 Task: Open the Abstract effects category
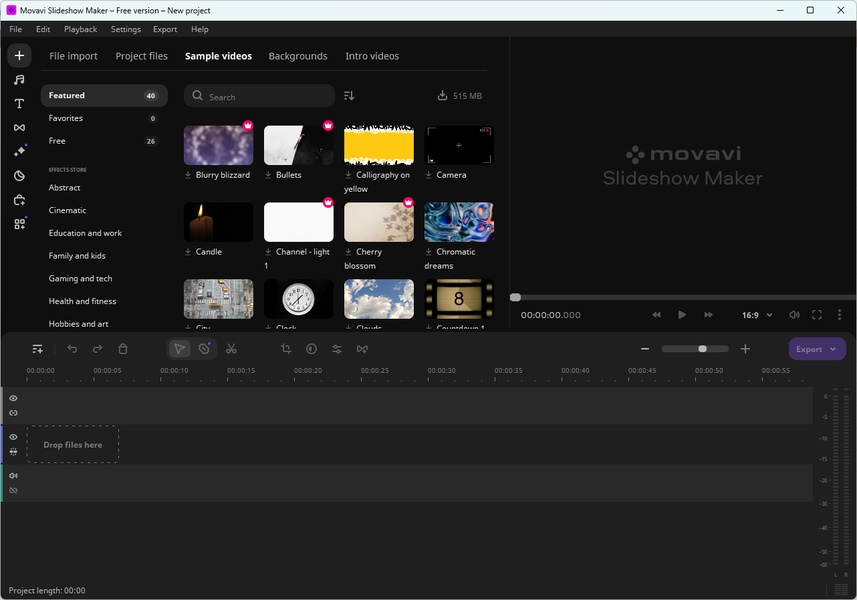(64, 187)
